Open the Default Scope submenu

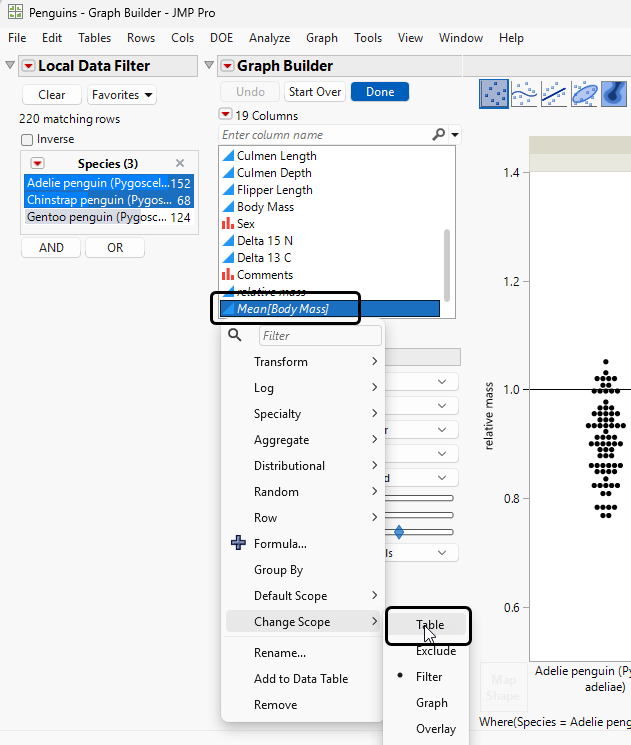tap(303, 595)
